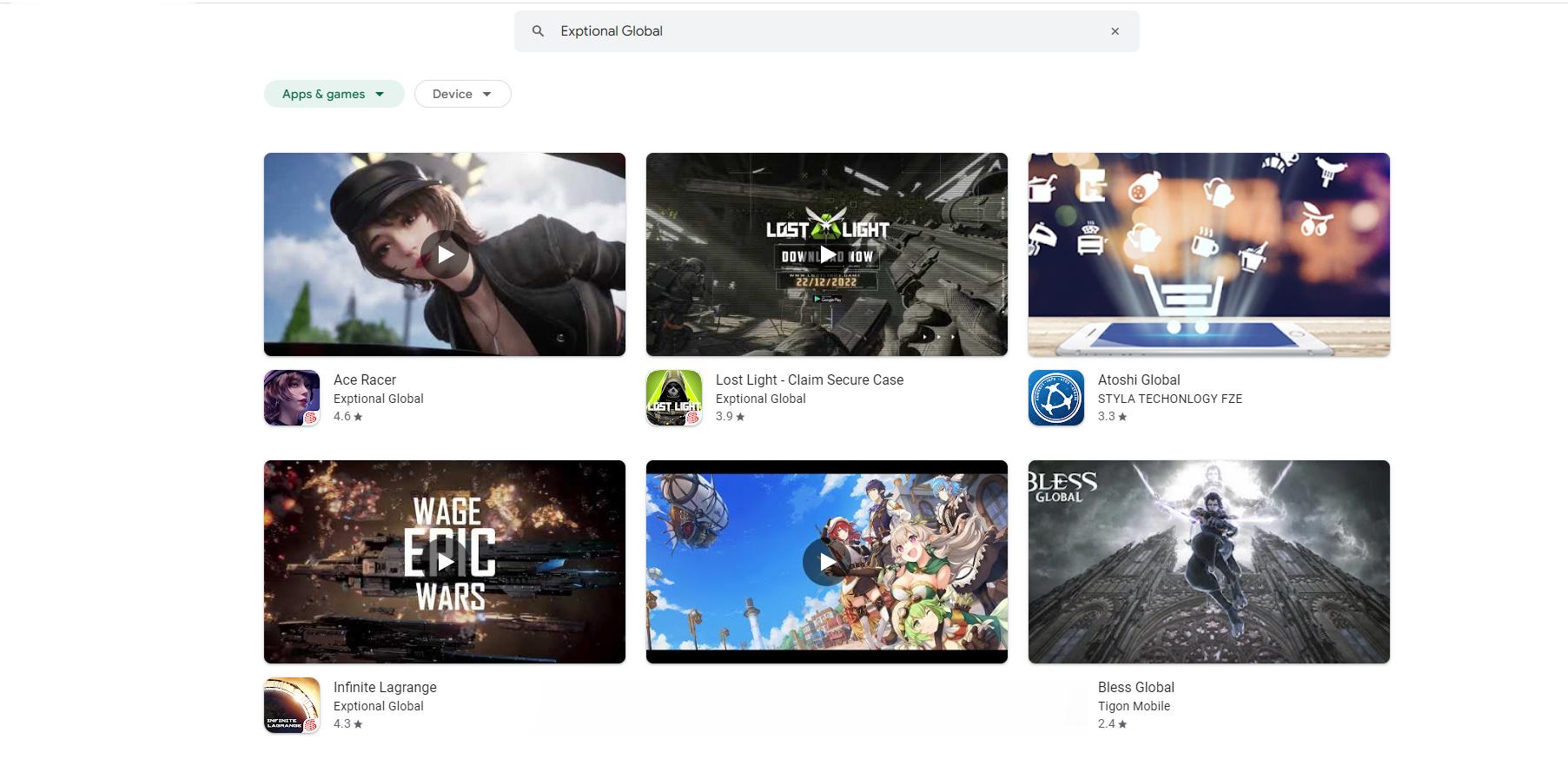Click the 3.9 star rating of Lost Light
The image size is (1568, 759).
coord(731,417)
